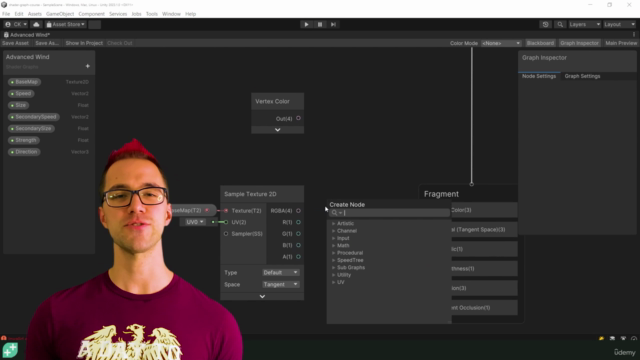The height and width of the screenshot is (360, 640).
Task: Open the Tools menu
Action: pyautogui.click(x=152, y=14)
